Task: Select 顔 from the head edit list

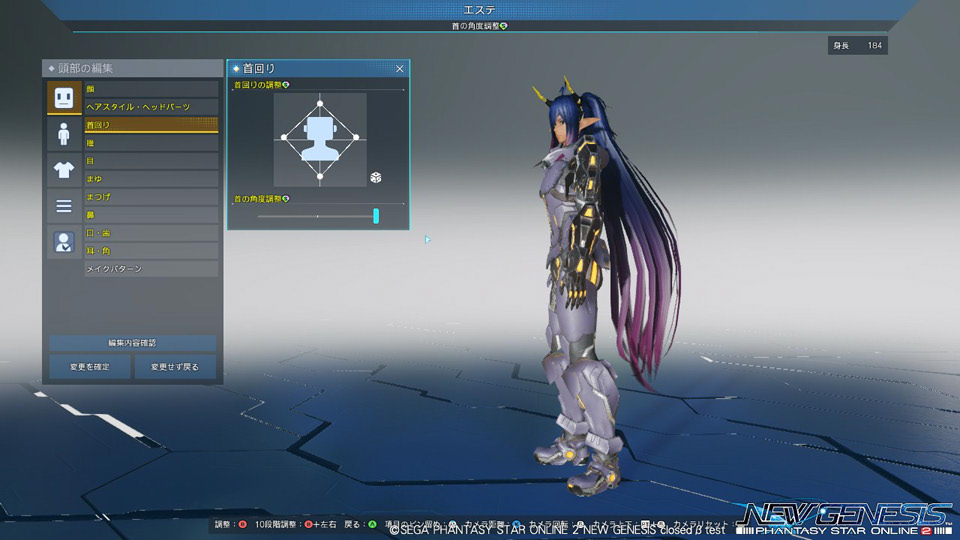Action: point(150,90)
